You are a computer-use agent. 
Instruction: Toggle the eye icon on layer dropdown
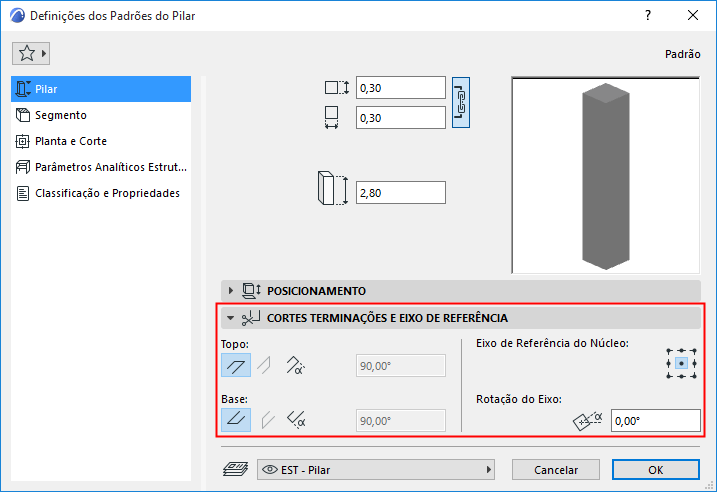270,470
